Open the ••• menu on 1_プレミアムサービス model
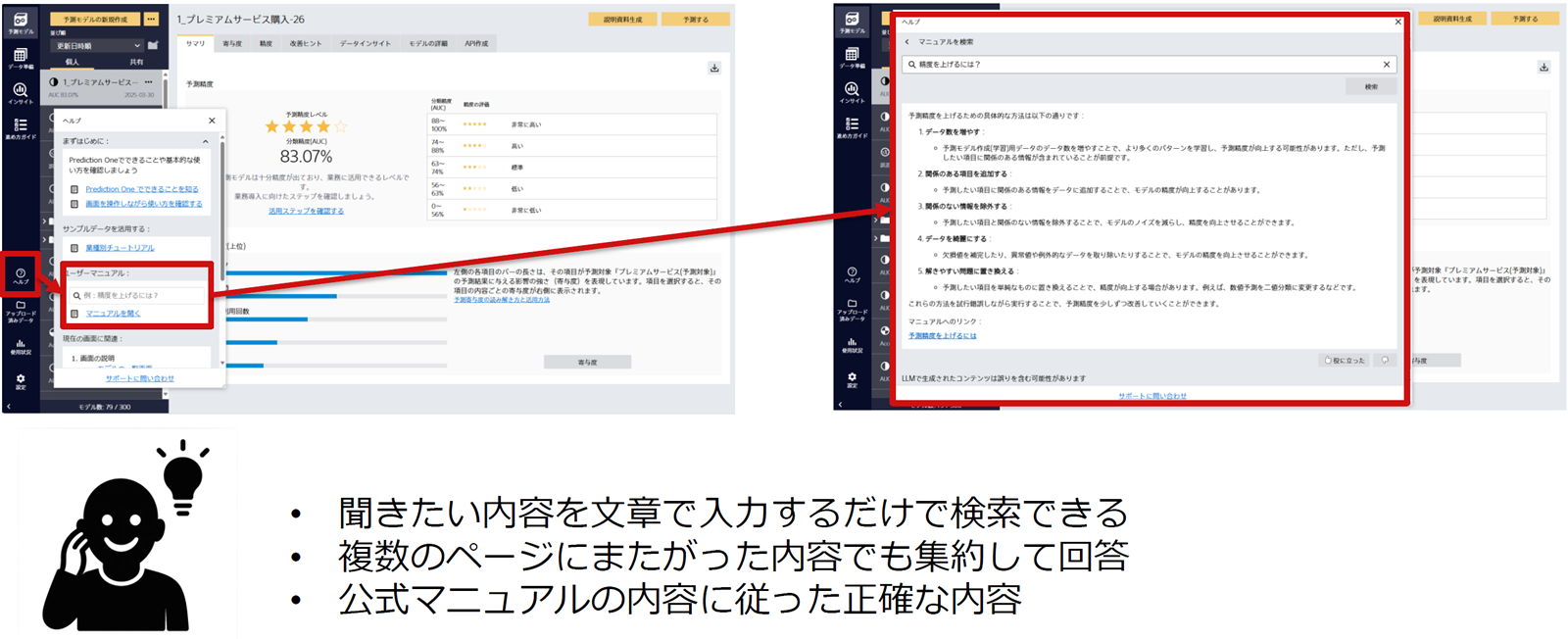This screenshot has height=639, width=1568. pyautogui.click(x=149, y=82)
